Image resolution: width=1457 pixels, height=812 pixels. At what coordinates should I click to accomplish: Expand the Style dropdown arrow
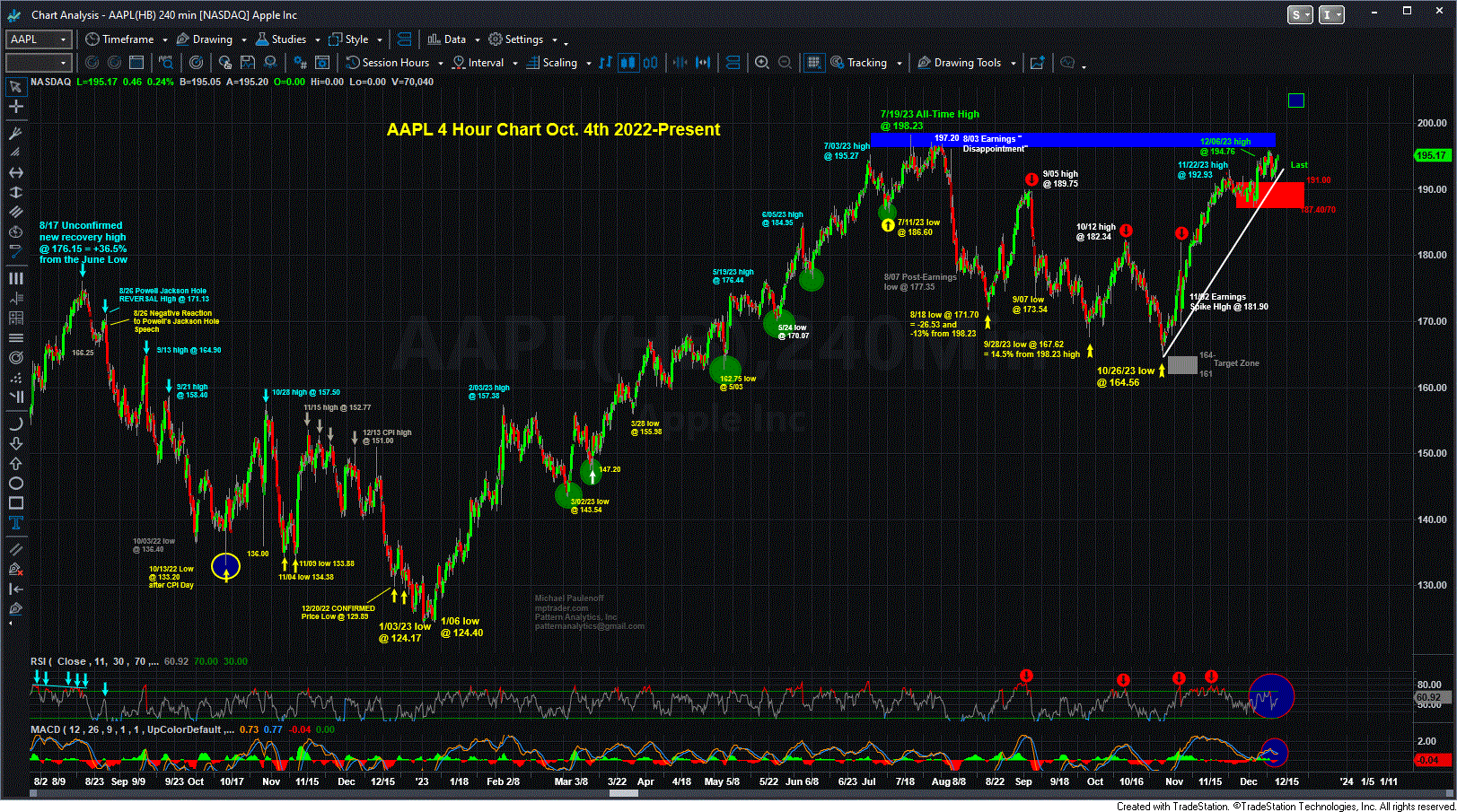pos(379,40)
